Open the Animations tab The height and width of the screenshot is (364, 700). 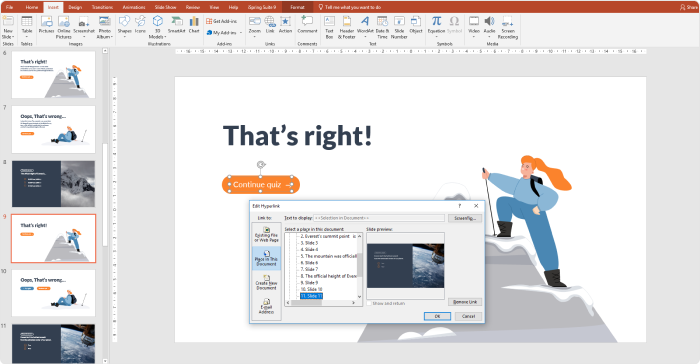[134, 7]
